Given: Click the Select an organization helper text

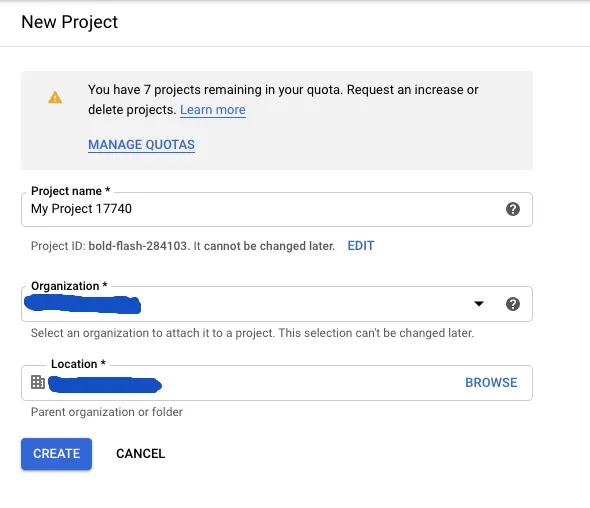Looking at the screenshot, I should coord(252,333).
